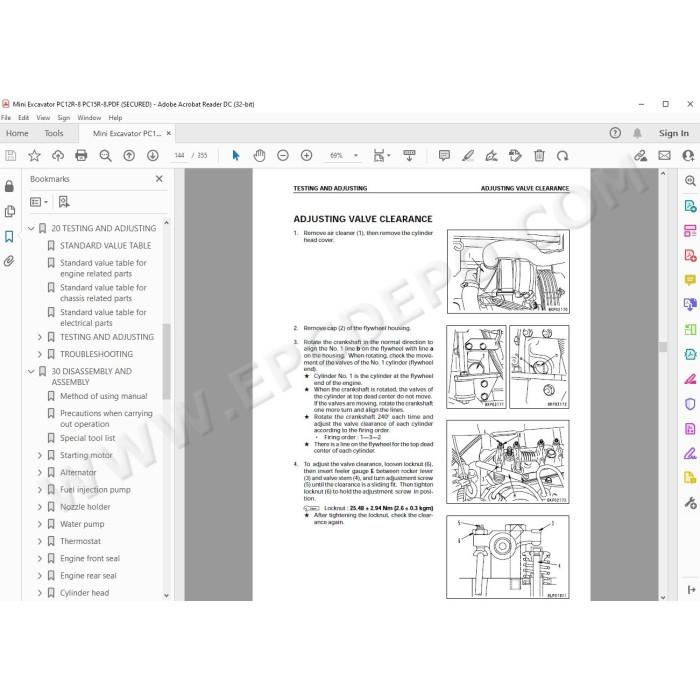This screenshot has height=700, width=700.
Task: Close the Mini Excavator document tab
Action: [169, 133]
